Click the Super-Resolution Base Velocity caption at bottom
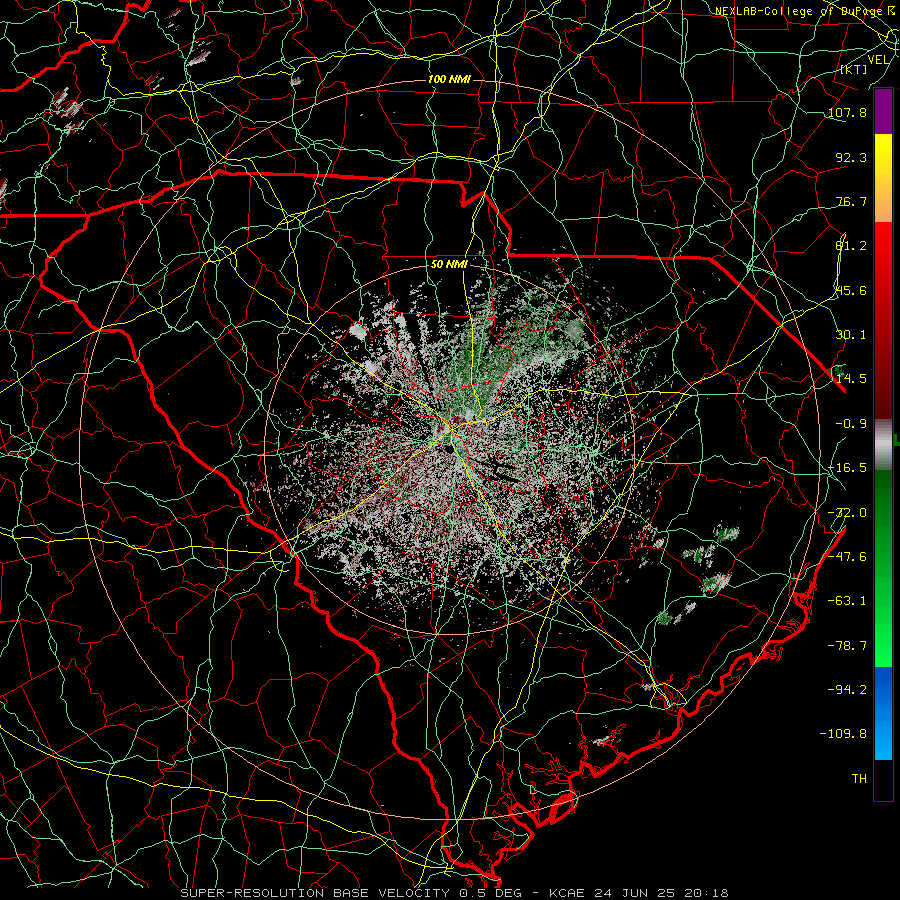This screenshot has width=900, height=900. (454, 893)
